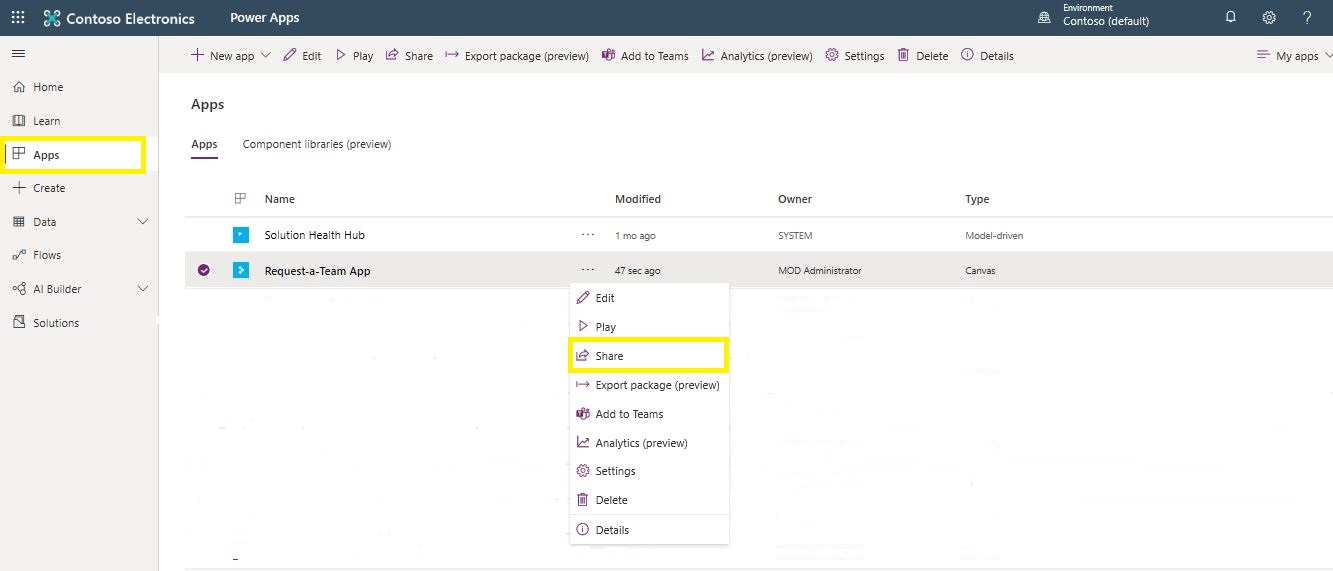This screenshot has width=1333, height=571.
Task: Click Share in the command bar
Action: (409, 56)
